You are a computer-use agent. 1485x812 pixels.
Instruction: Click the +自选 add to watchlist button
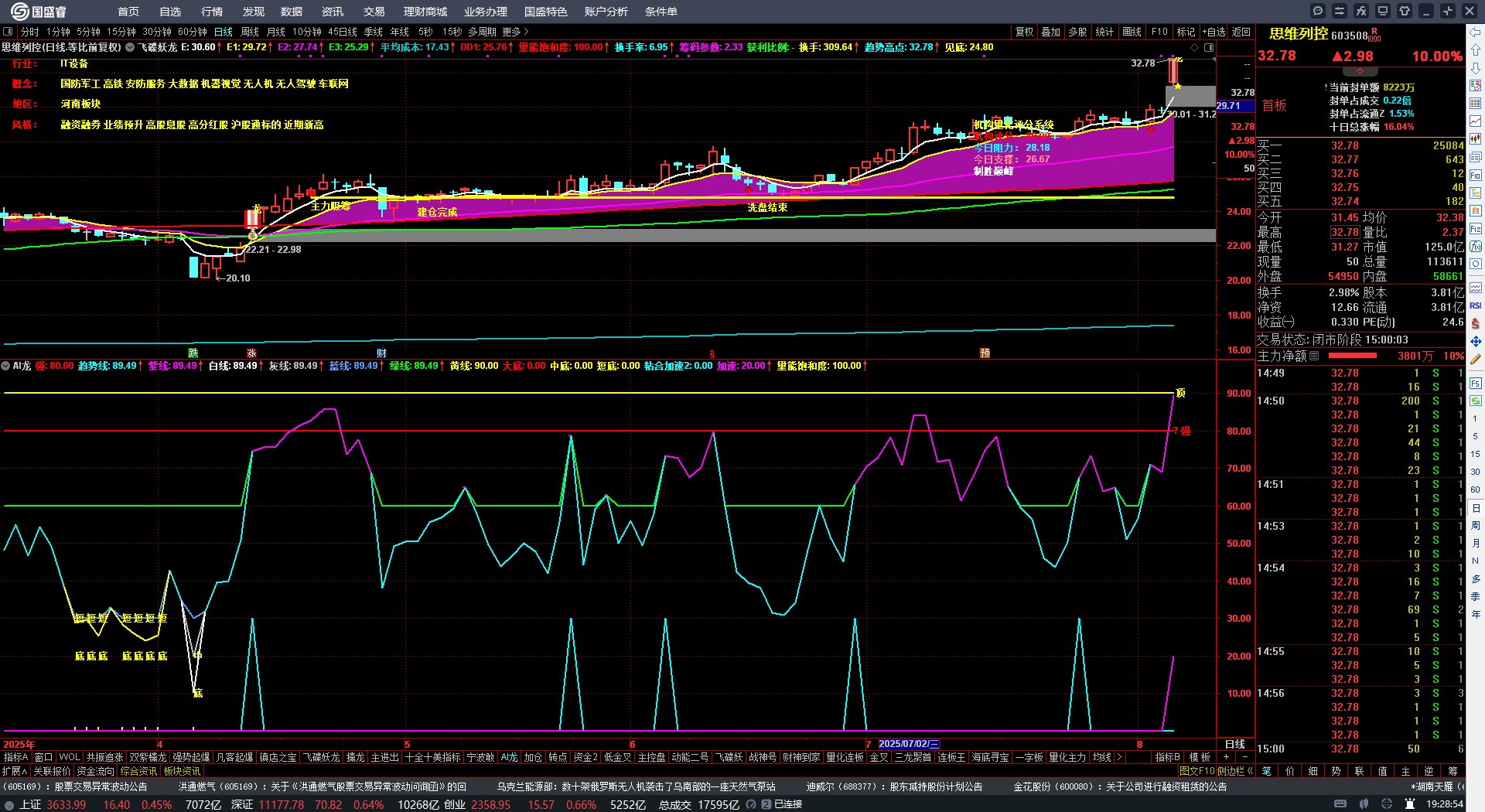1214,32
